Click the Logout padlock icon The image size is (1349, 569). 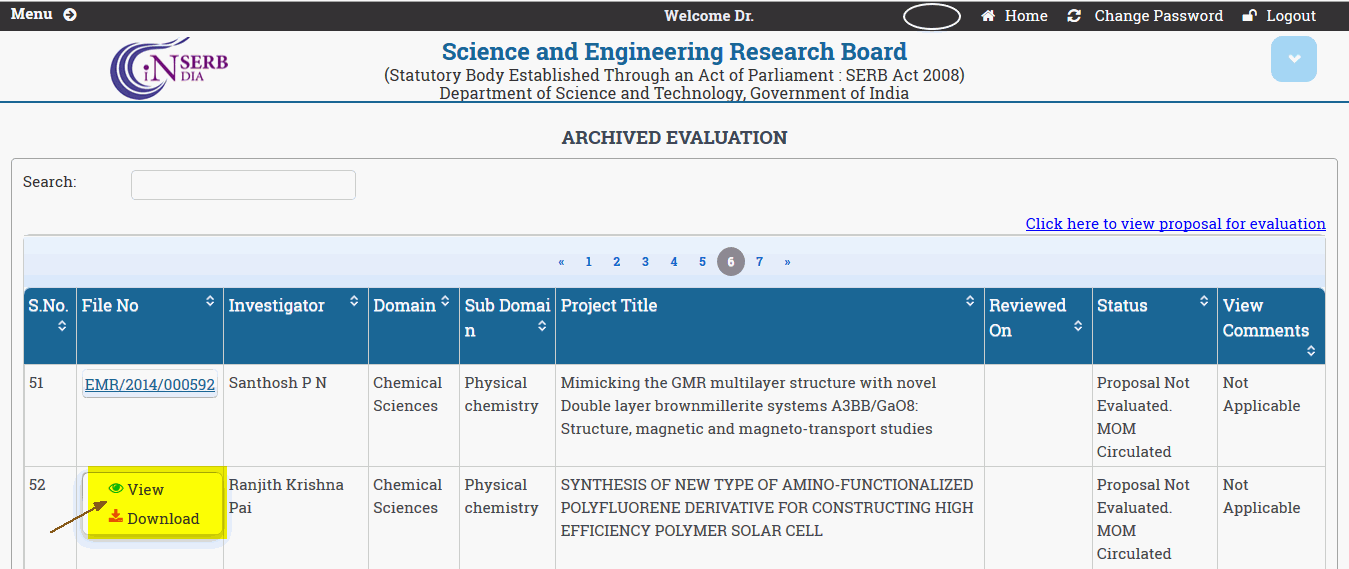(x=1249, y=16)
